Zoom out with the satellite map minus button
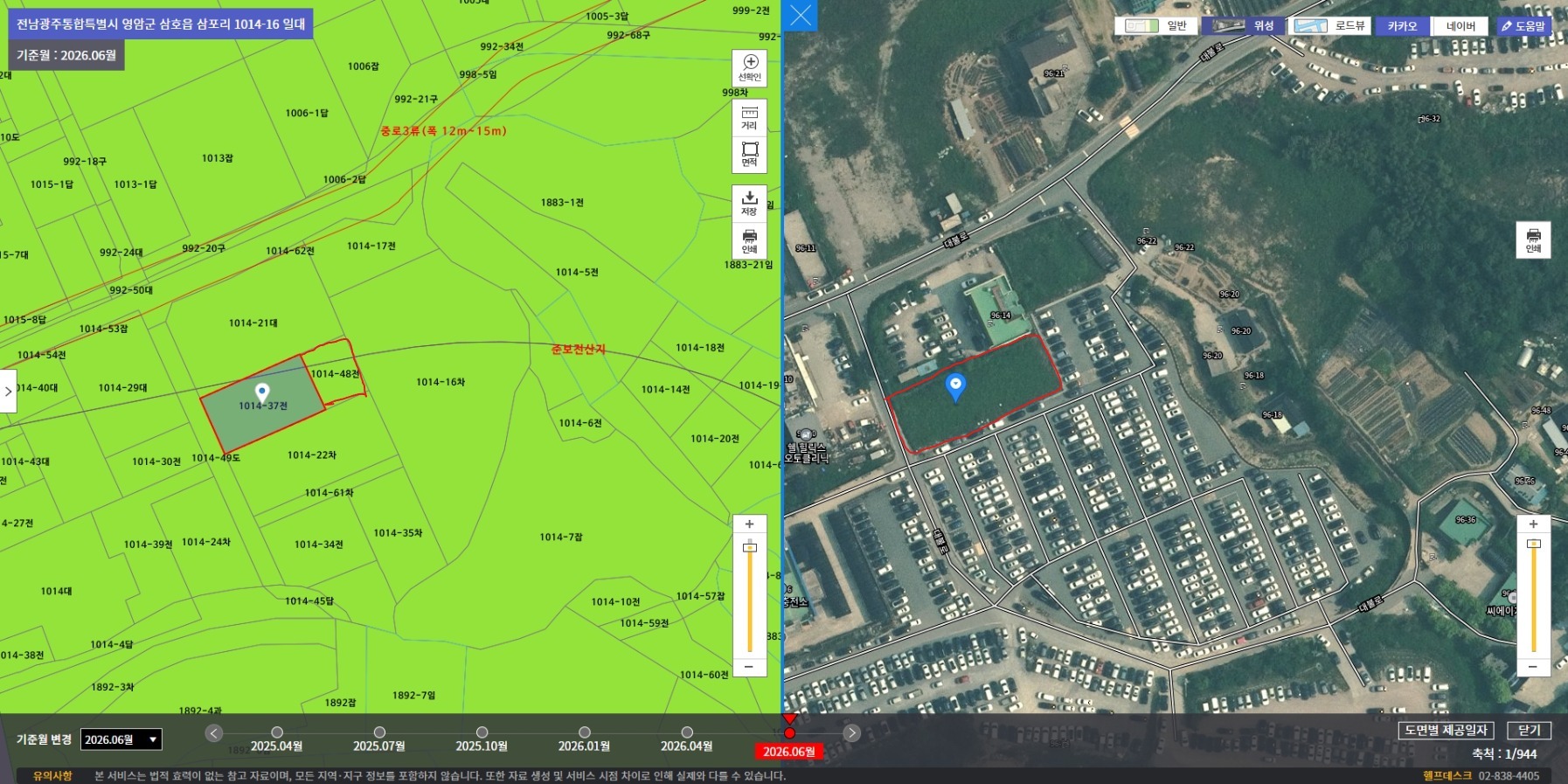Viewport: 1568px width, 784px height. coord(1533,667)
